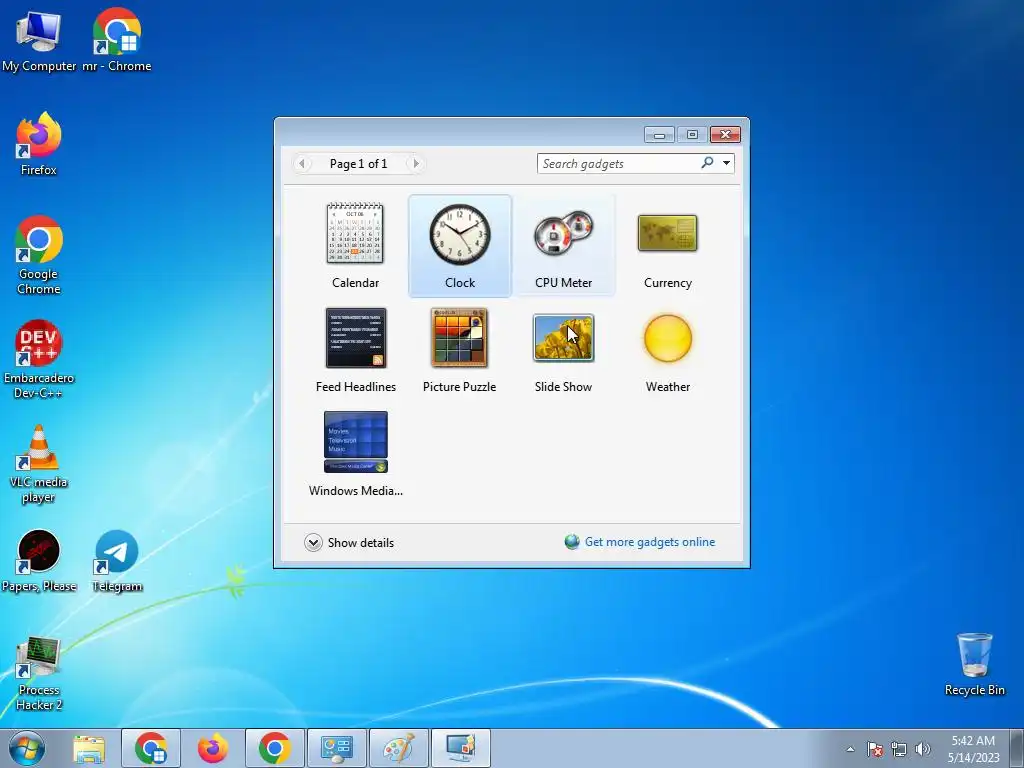The image size is (1024, 768).
Task: Select Papers, Please desktop shortcut
Action: pos(39,560)
